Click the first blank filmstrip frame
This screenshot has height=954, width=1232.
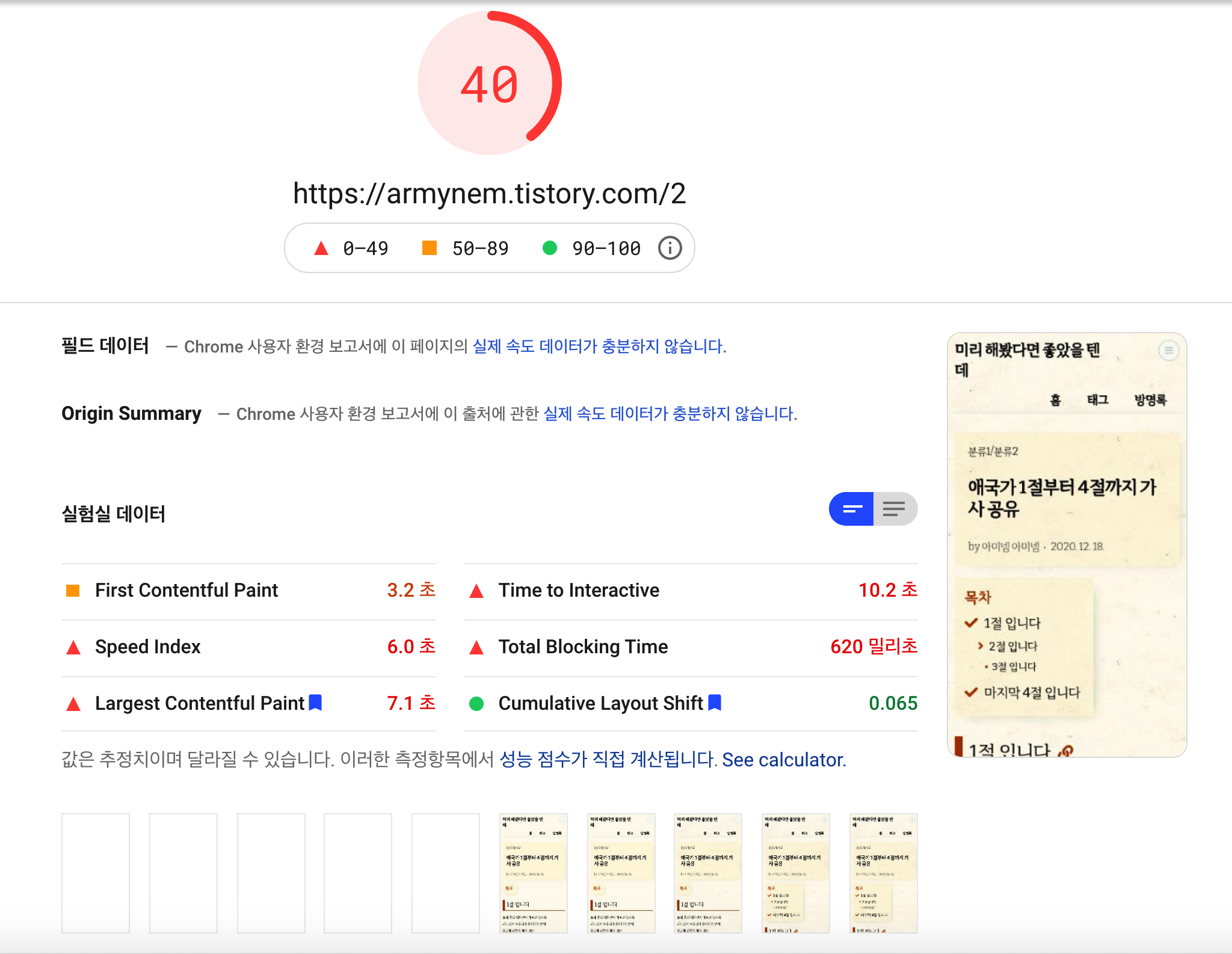(96, 873)
